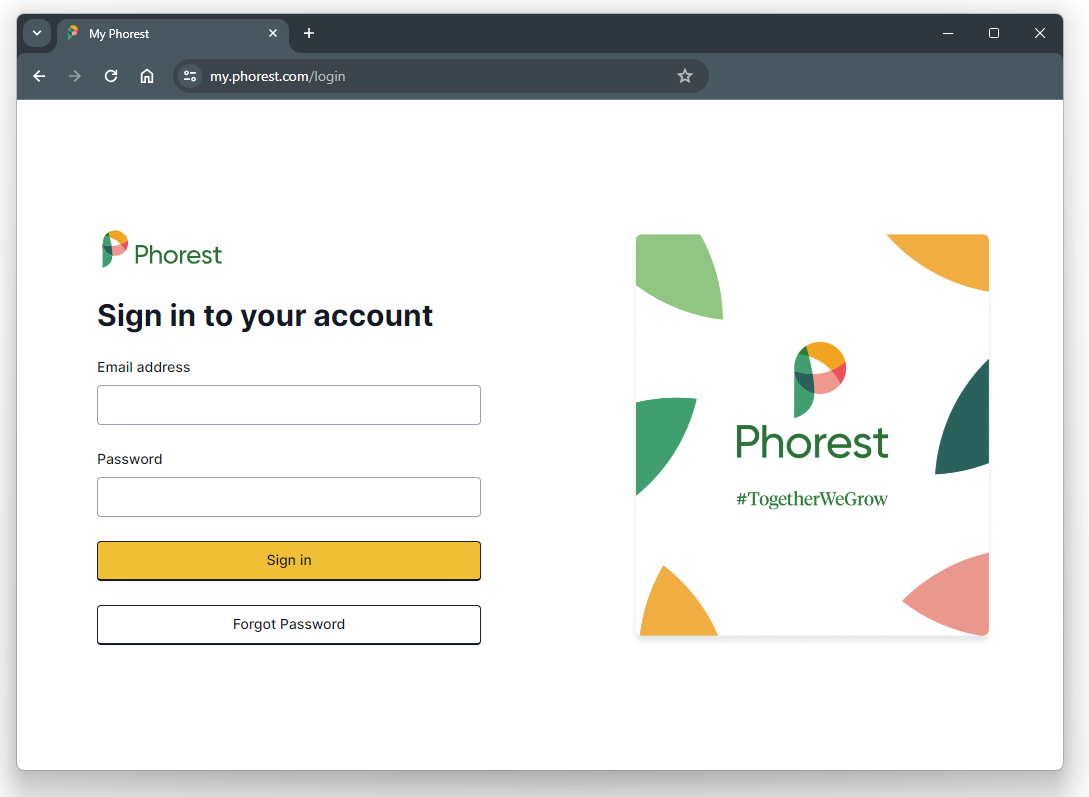1089x797 pixels.
Task: Go to the browser home page icon
Action: [x=147, y=76]
